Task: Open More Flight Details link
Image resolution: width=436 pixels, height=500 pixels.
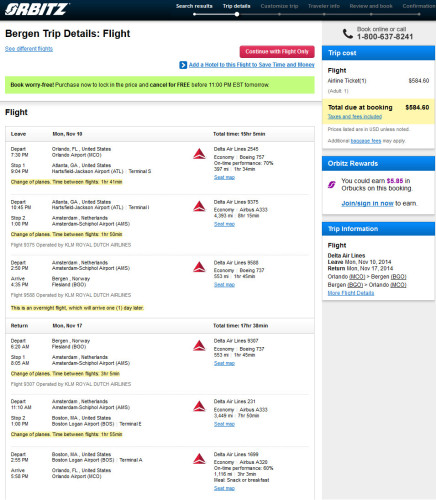Action: (351, 293)
